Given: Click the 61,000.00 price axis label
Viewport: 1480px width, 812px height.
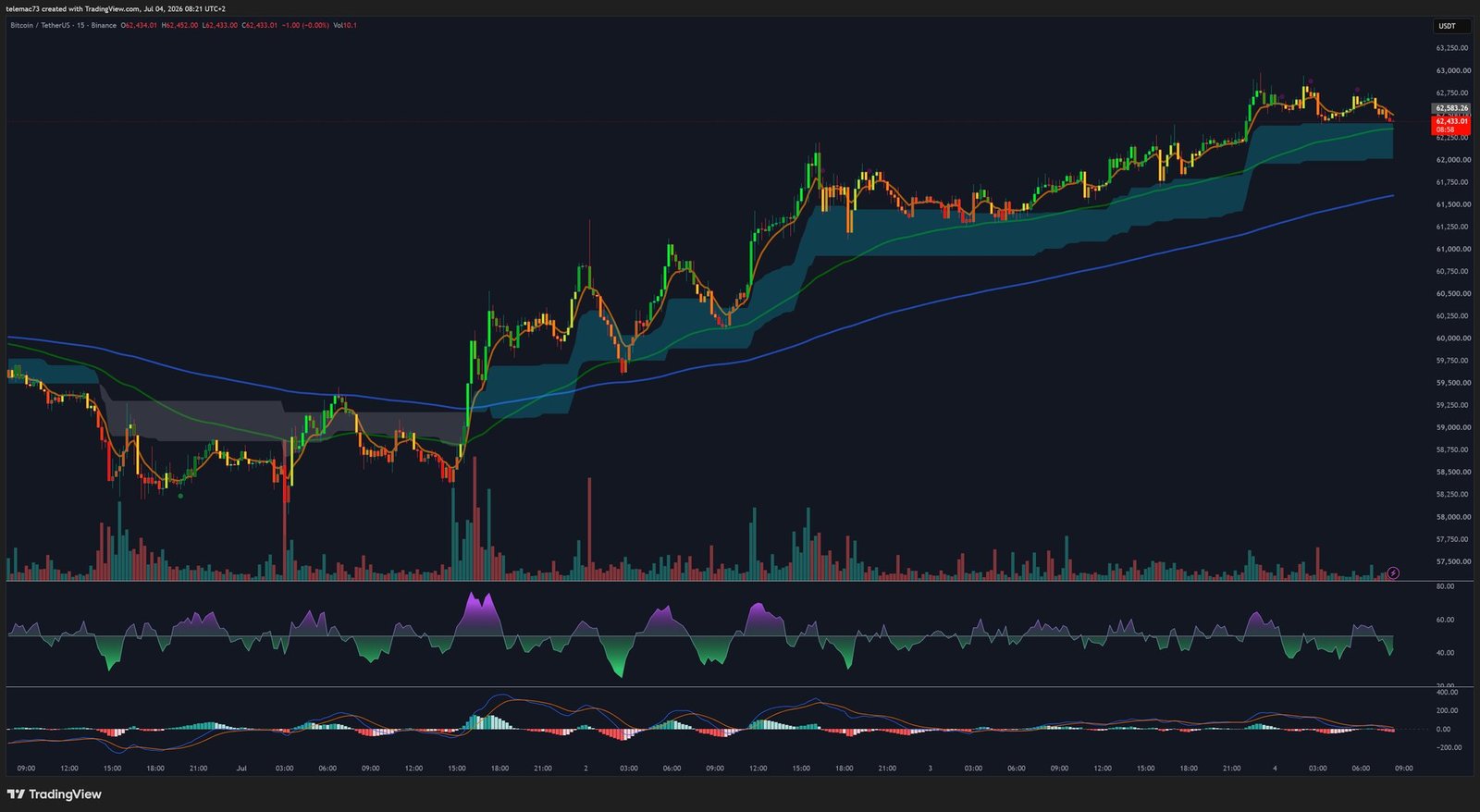Looking at the screenshot, I should [x=1452, y=249].
